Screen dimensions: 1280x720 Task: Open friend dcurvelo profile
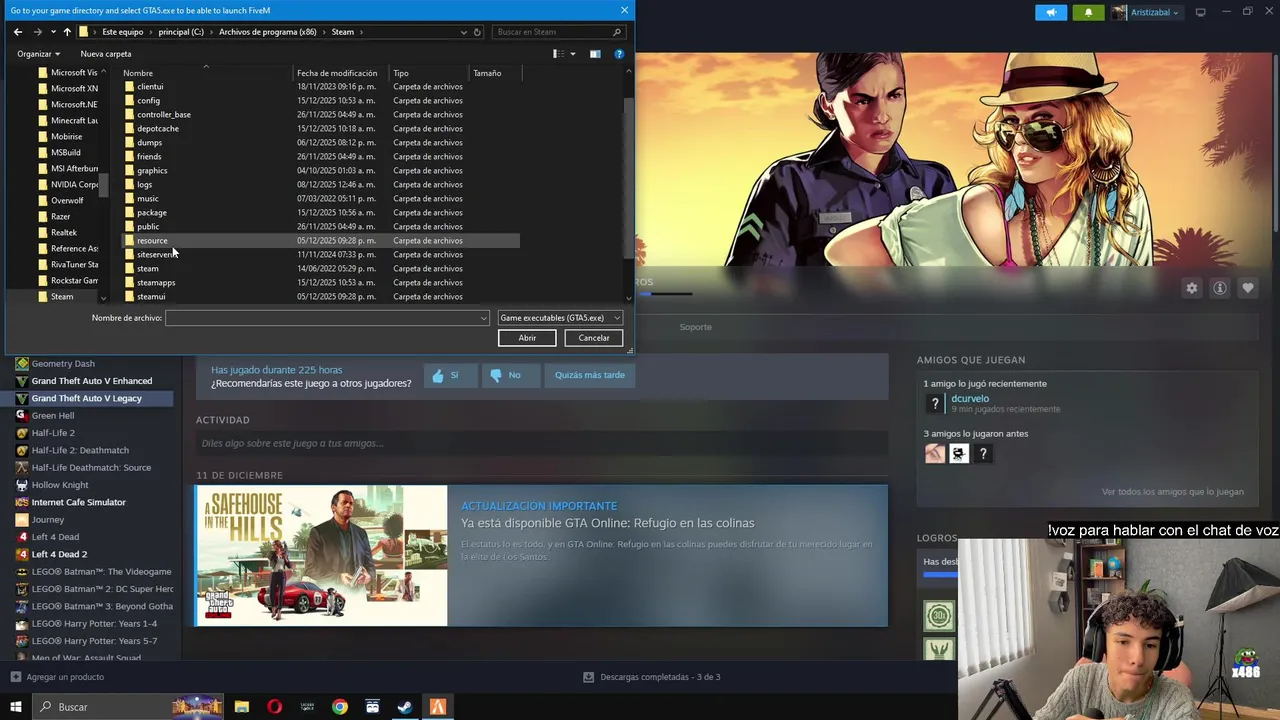969,399
